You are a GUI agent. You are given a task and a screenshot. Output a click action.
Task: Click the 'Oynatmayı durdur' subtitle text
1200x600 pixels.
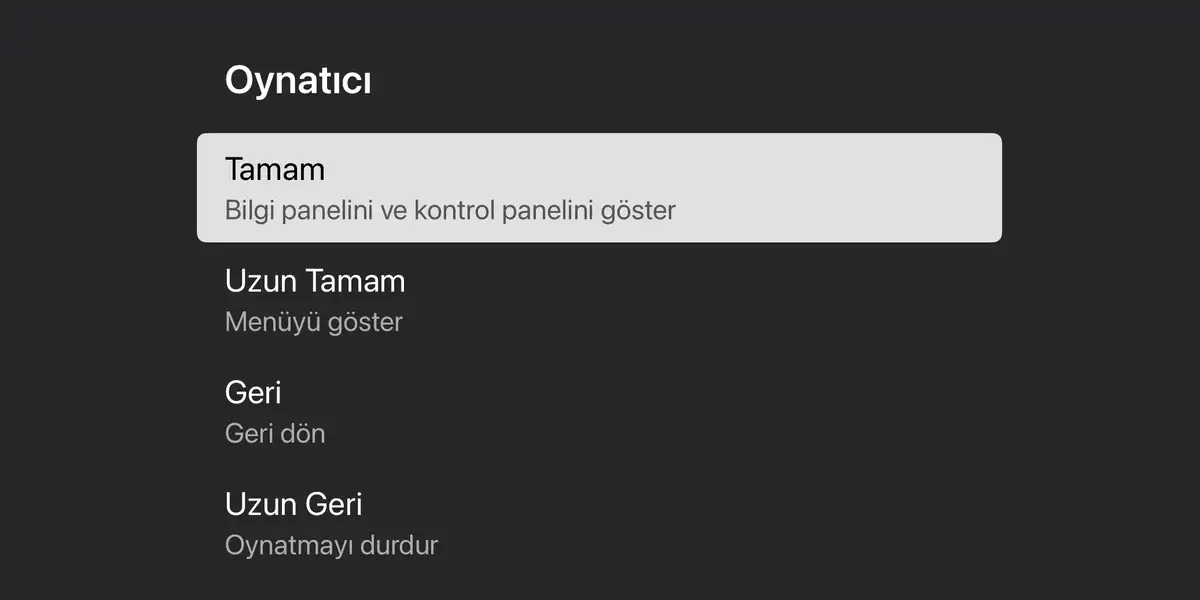(331, 546)
